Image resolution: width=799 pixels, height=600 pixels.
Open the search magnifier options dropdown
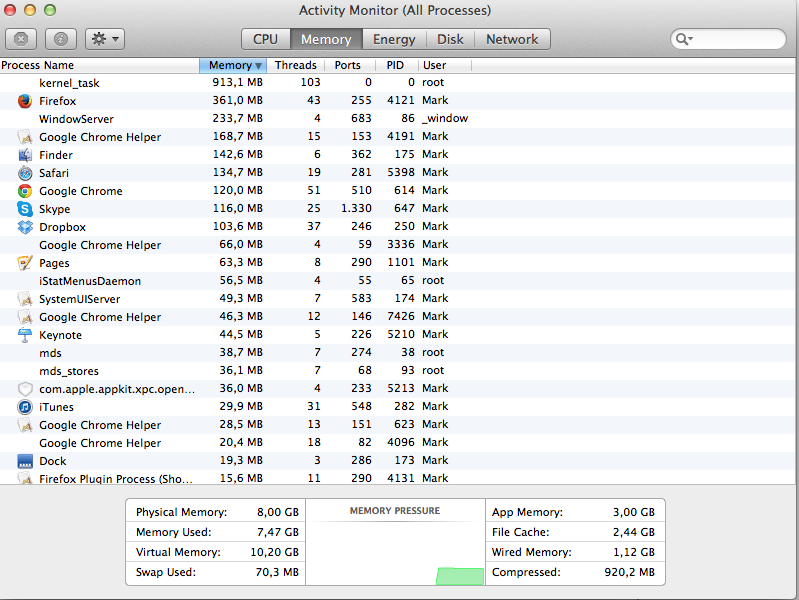coord(684,39)
